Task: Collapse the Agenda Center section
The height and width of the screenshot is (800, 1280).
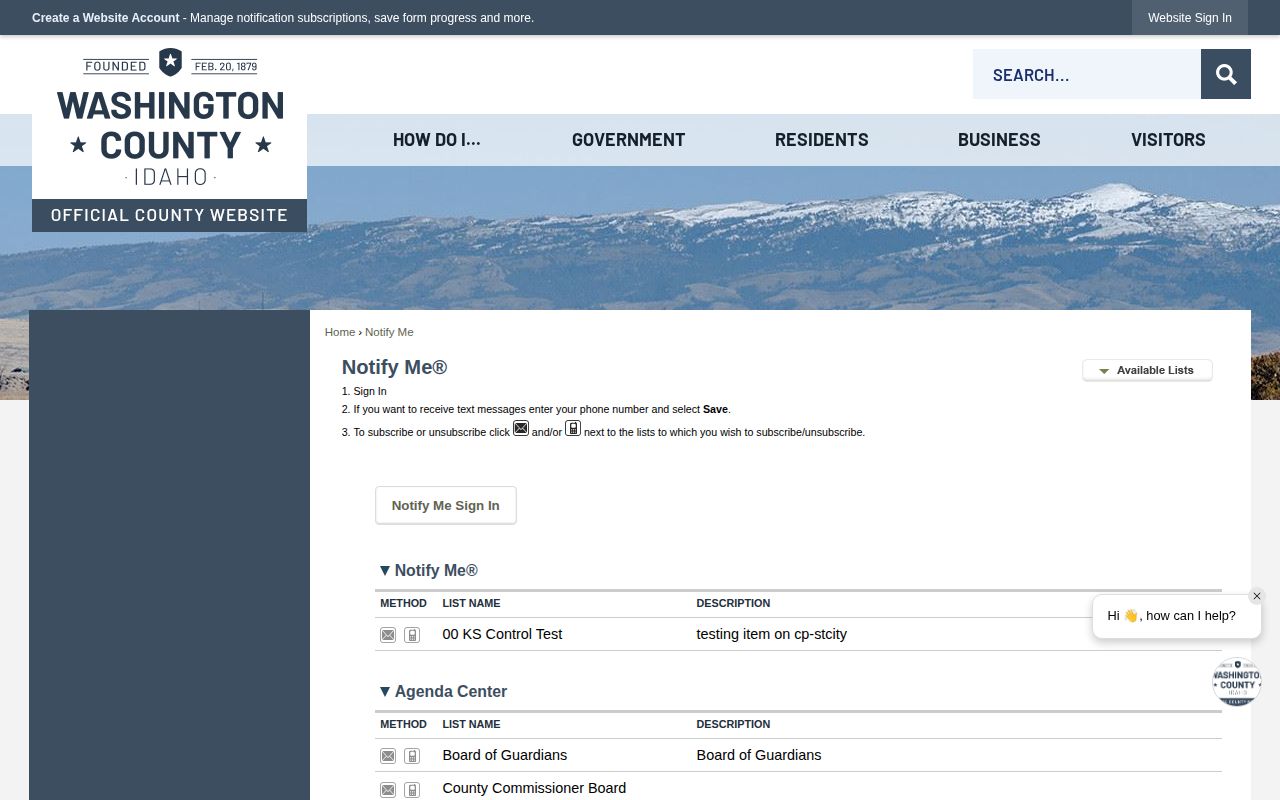Action: (384, 691)
